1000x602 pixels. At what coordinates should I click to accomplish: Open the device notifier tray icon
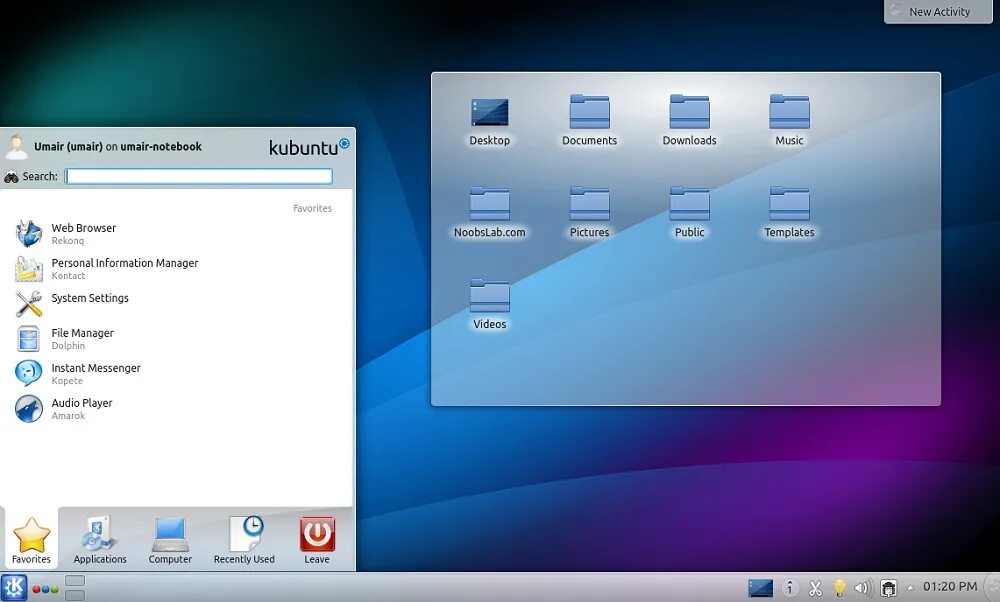click(x=888, y=588)
